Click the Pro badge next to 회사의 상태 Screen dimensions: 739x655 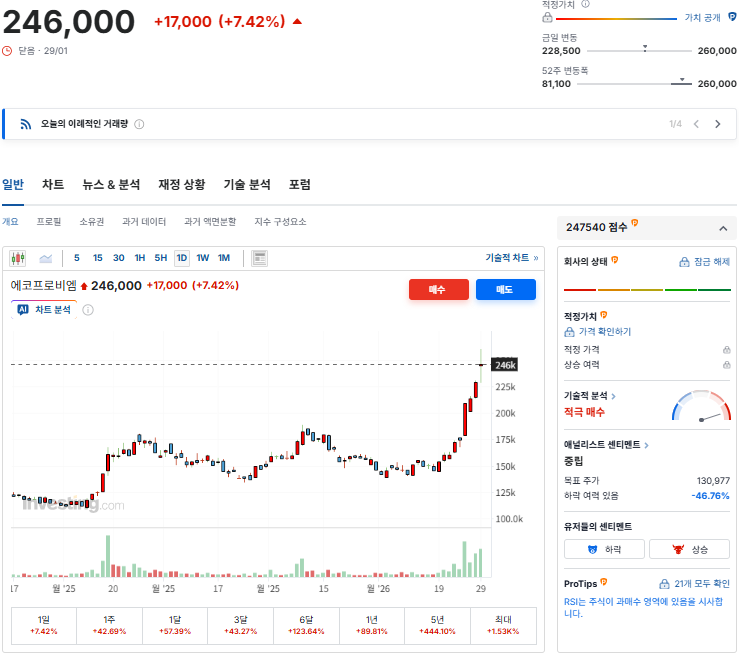615,260
